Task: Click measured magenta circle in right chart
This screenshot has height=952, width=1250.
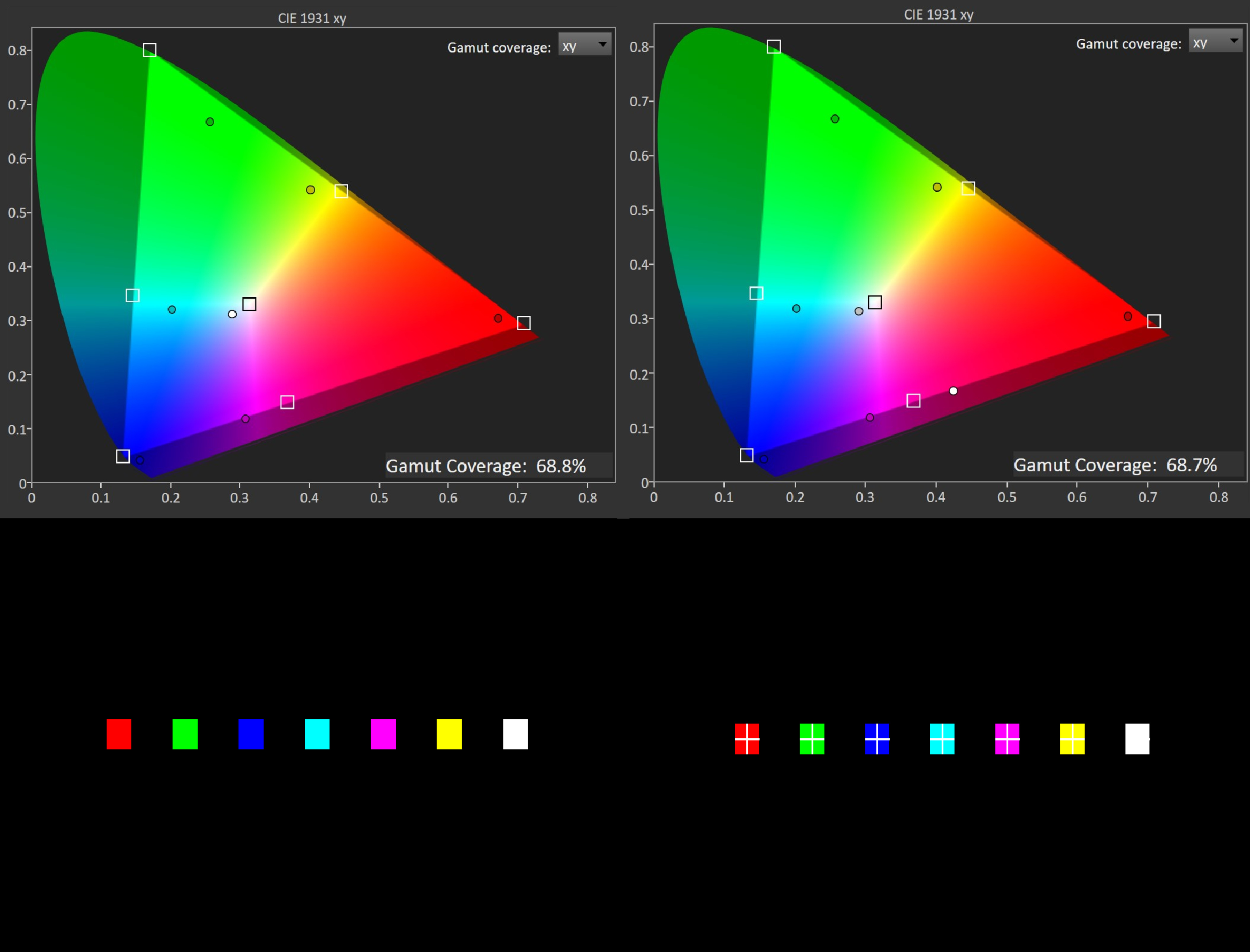Action: pos(870,418)
